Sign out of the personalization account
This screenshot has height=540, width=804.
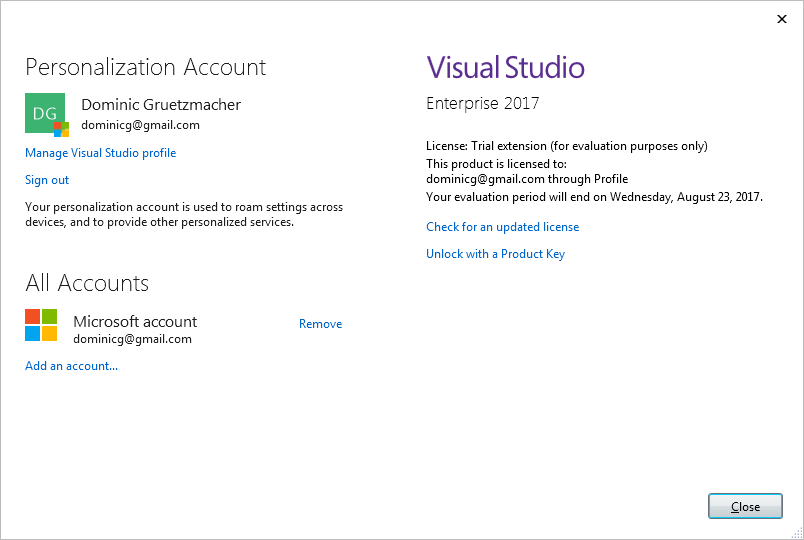(47, 180)
